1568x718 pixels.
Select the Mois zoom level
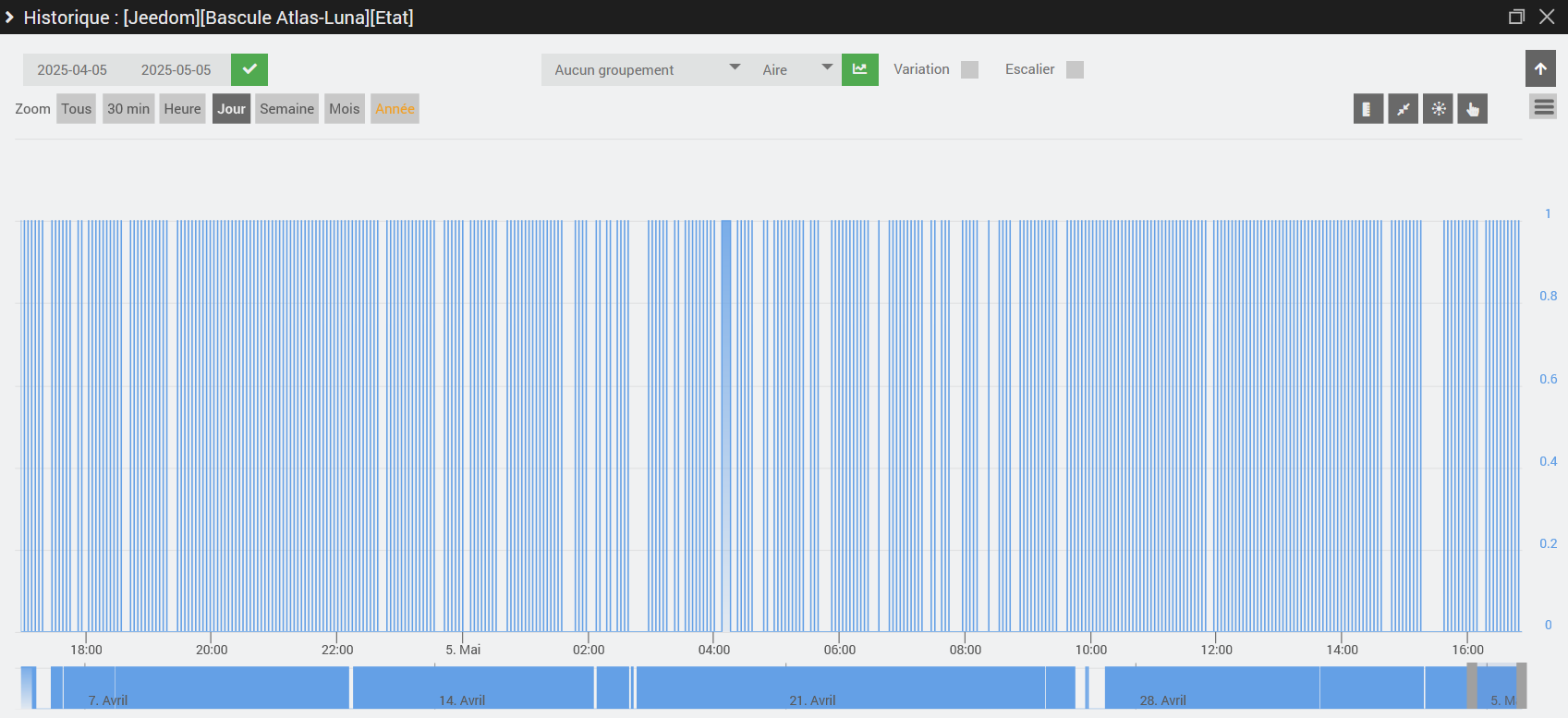[344, 109]
